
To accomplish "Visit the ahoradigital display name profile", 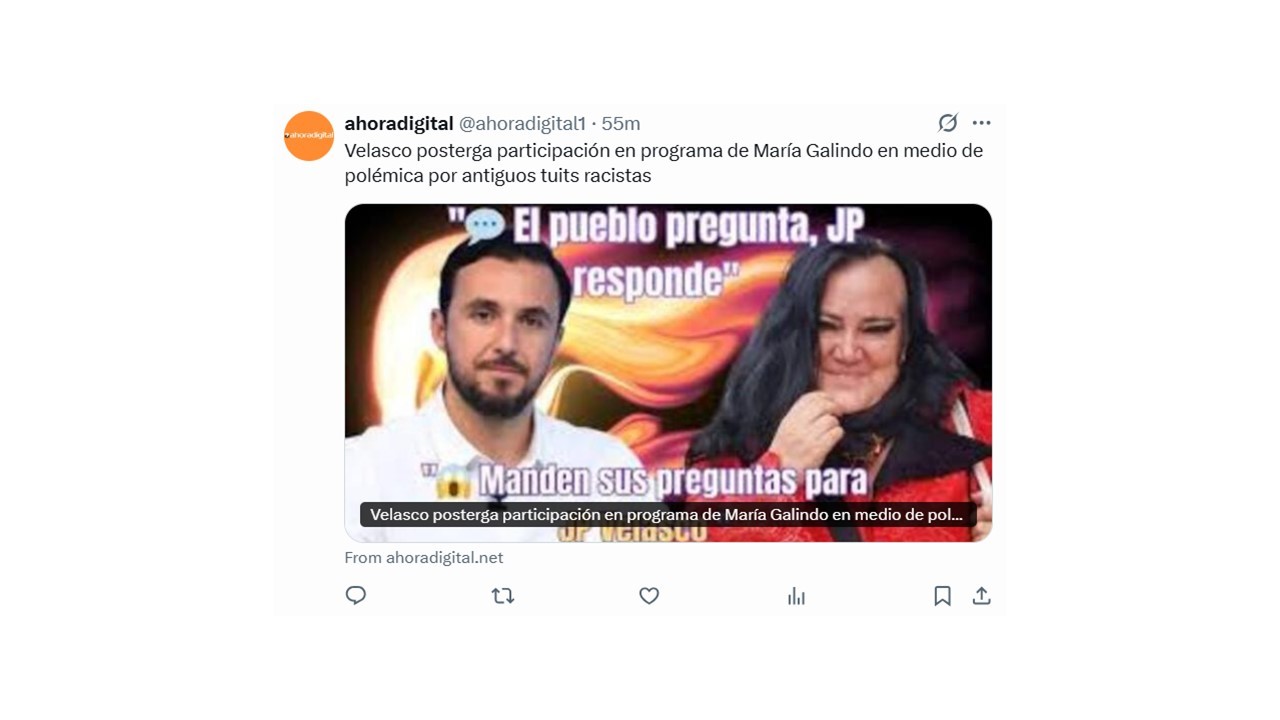I will (x=399, y=123).
